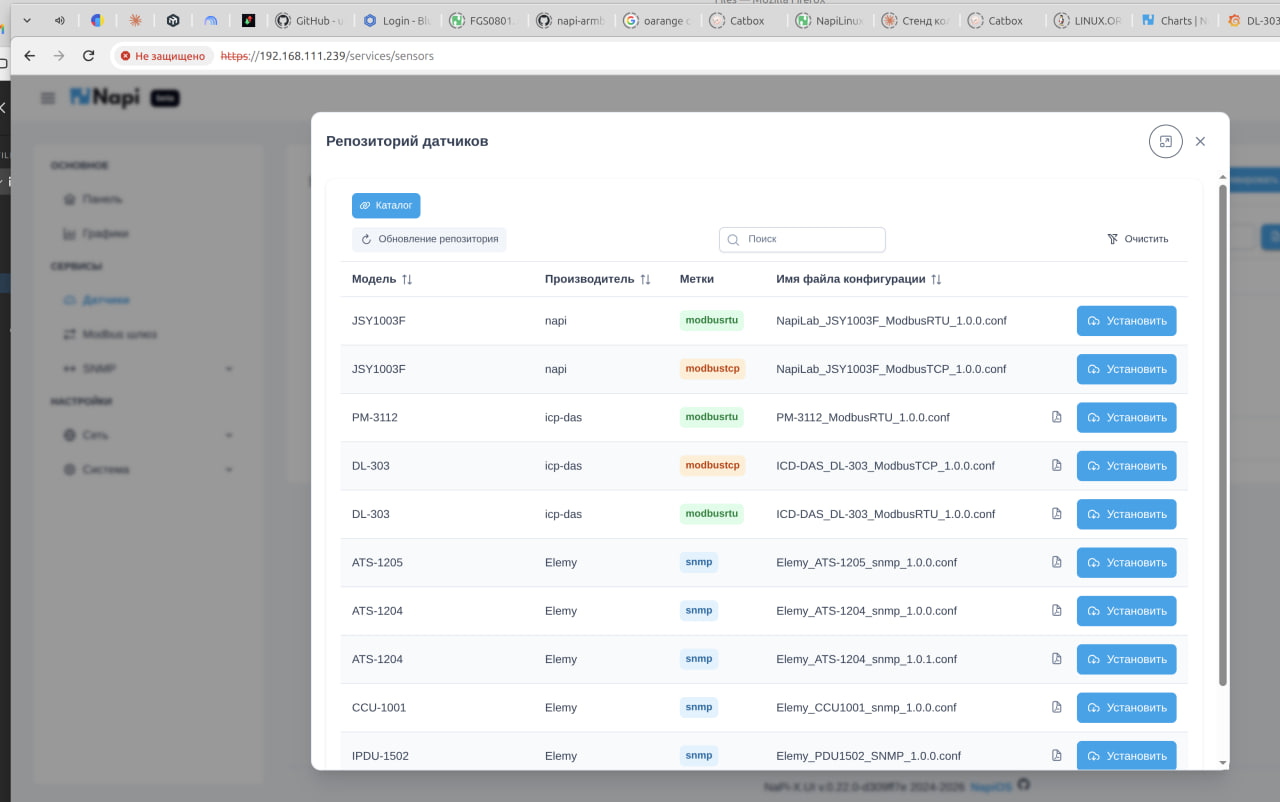Image resolution: width=1280 pixels, height=802 pixels.
Task: Click the dialog's vertical scrollbar
Action: click(x=1222, y=435)
